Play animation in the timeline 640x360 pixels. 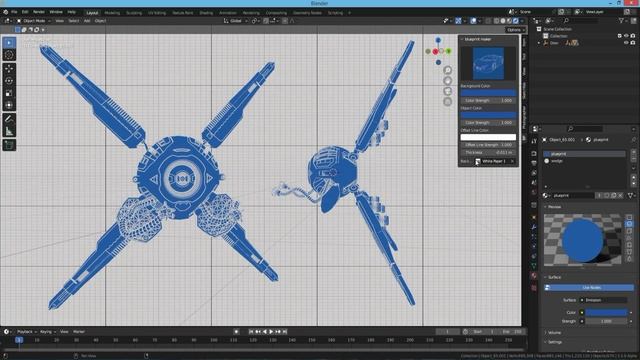[x=271, y=332]
